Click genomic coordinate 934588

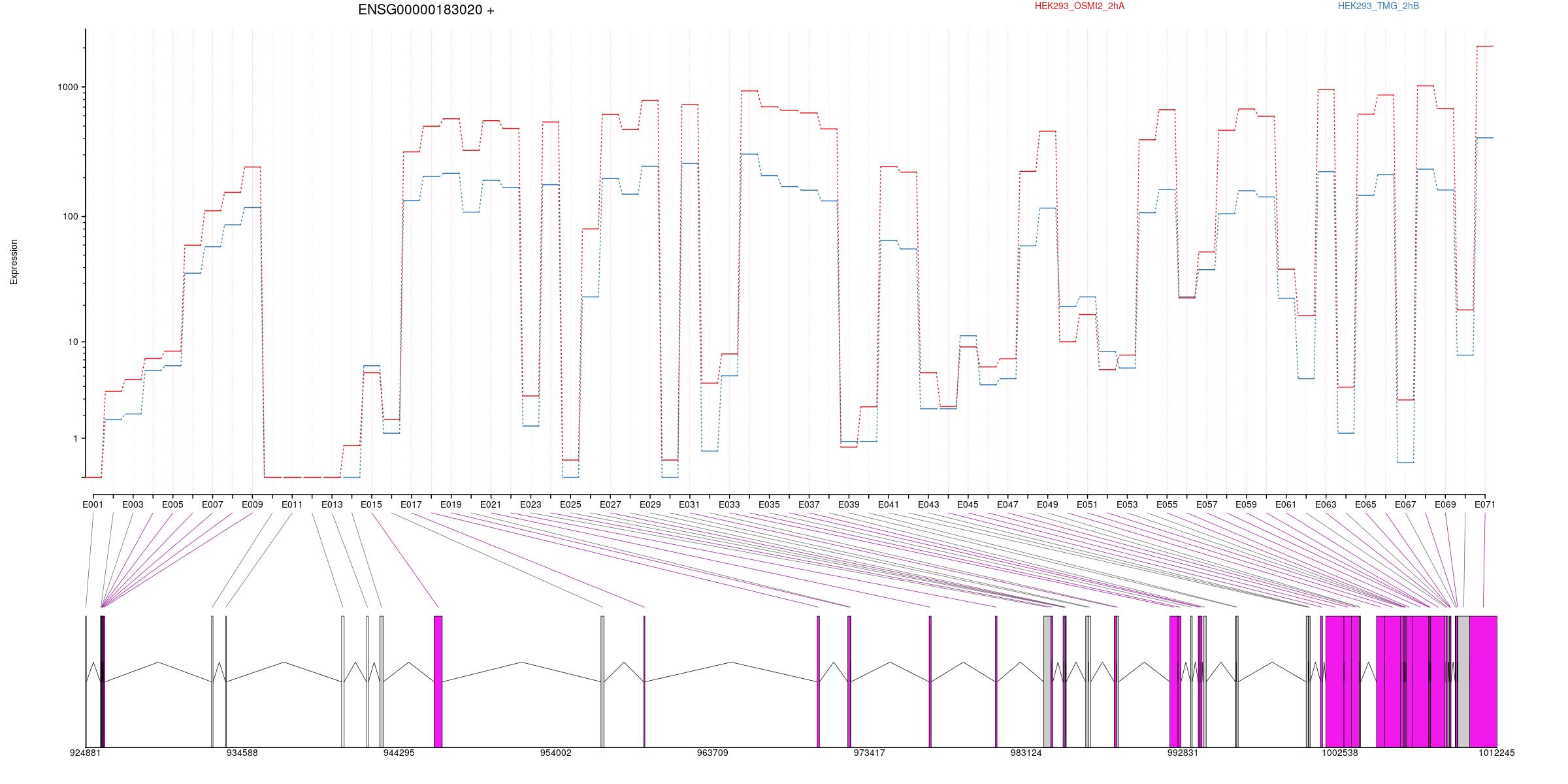point(242,753)
